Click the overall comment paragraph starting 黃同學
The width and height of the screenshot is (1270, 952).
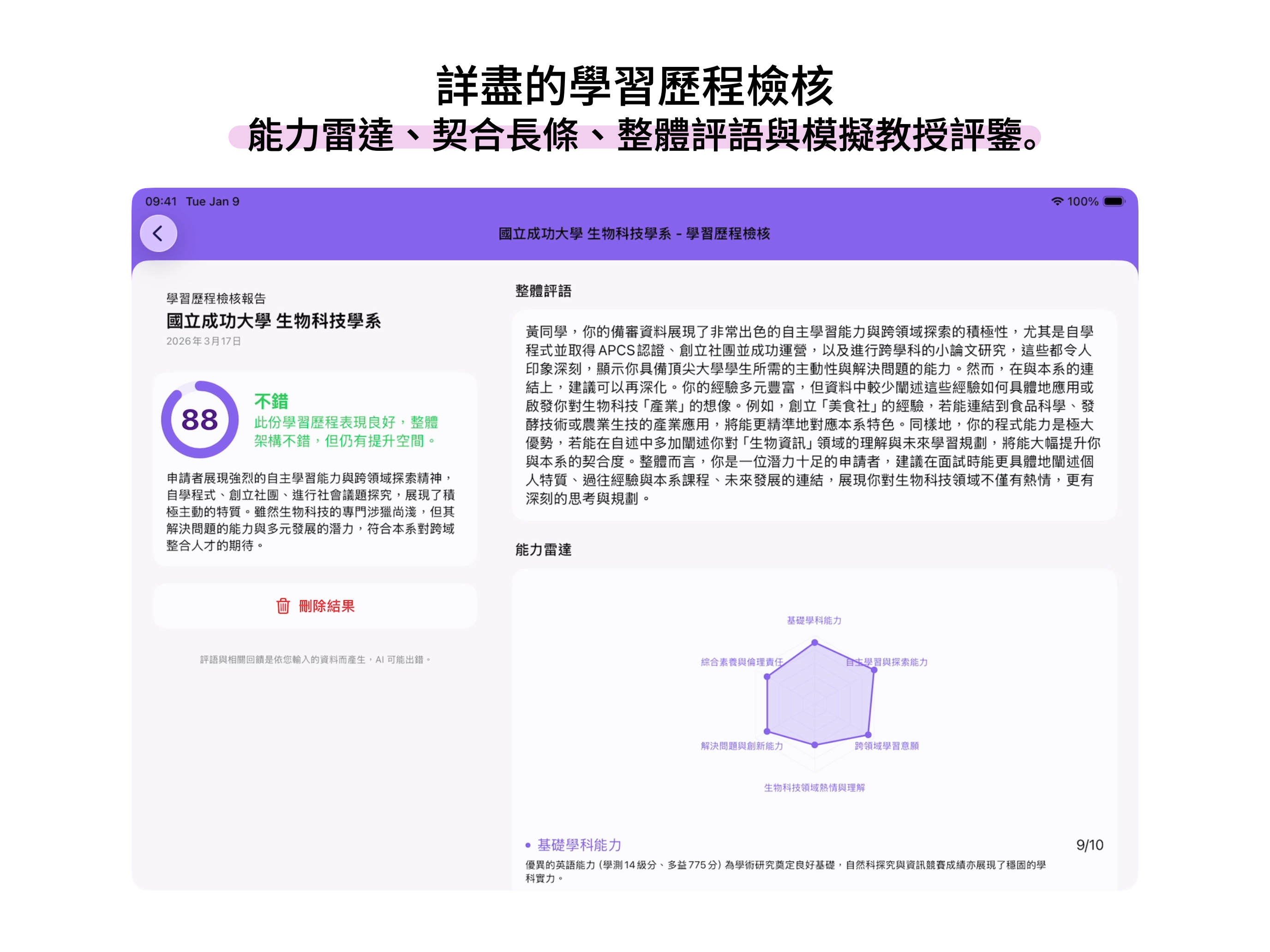click(x=813, y=415)
